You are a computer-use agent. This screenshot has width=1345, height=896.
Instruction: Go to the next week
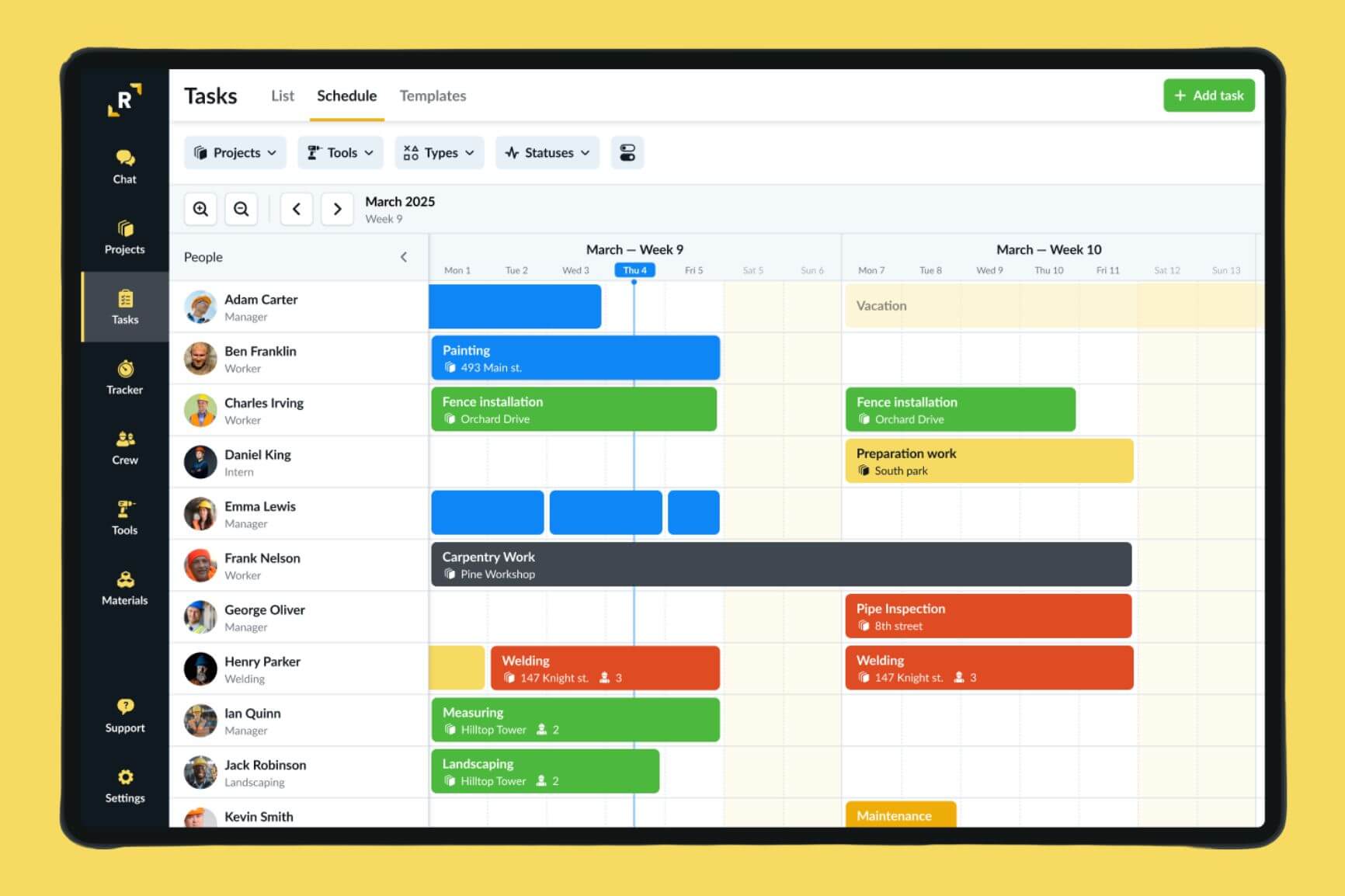[337, 209]
